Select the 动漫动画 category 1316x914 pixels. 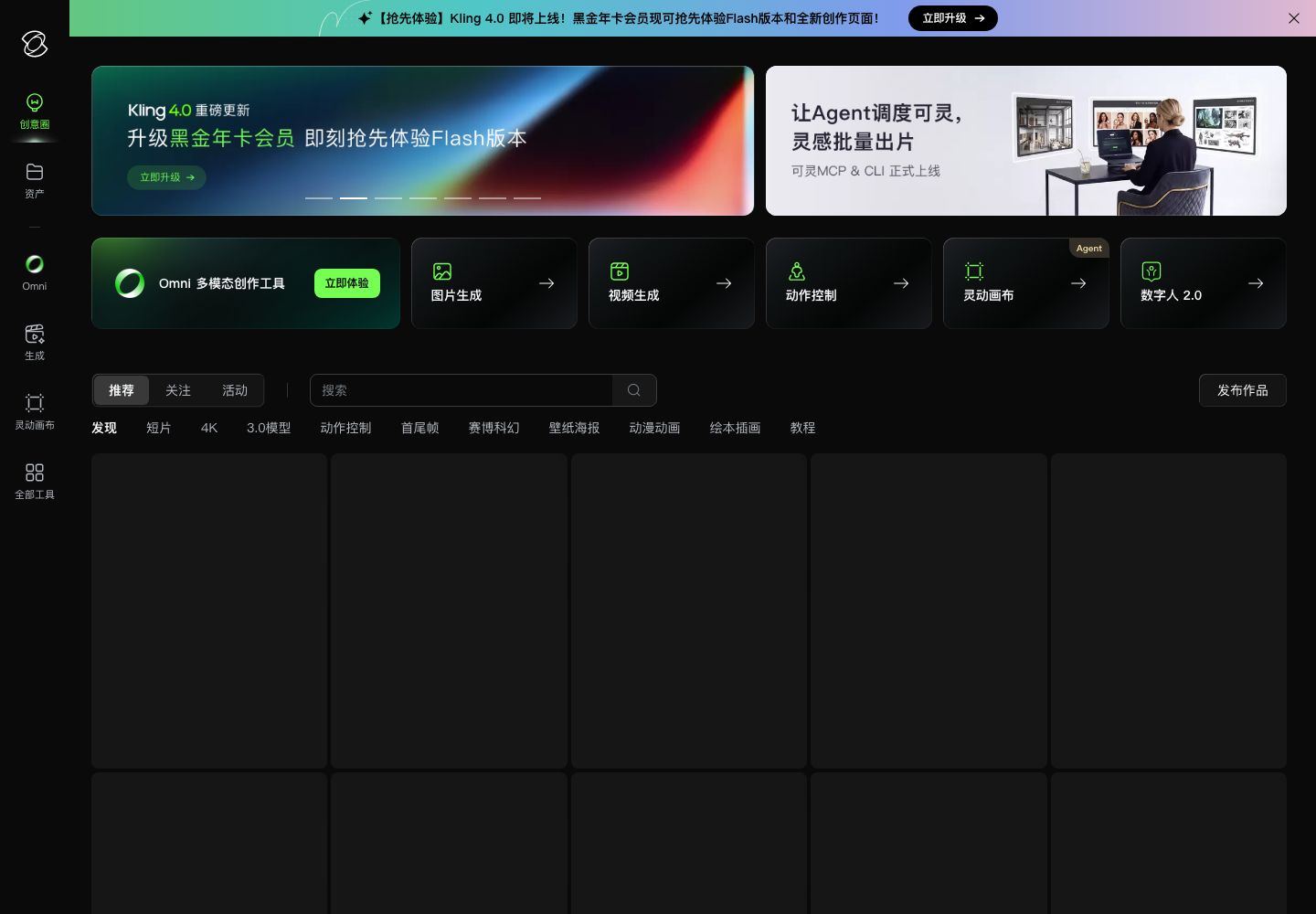655,428
